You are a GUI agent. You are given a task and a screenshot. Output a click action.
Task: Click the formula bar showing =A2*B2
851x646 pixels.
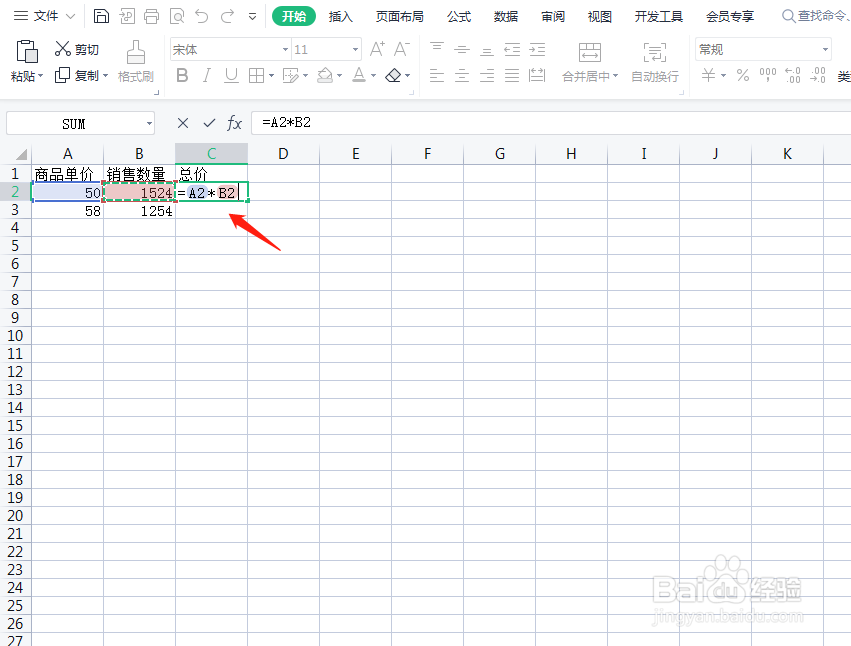point(551,123)
